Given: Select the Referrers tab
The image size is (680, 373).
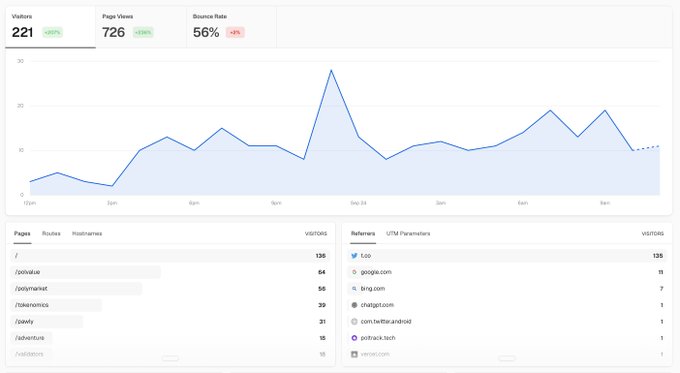Looking at the screenshot, I should pos(363,234).
